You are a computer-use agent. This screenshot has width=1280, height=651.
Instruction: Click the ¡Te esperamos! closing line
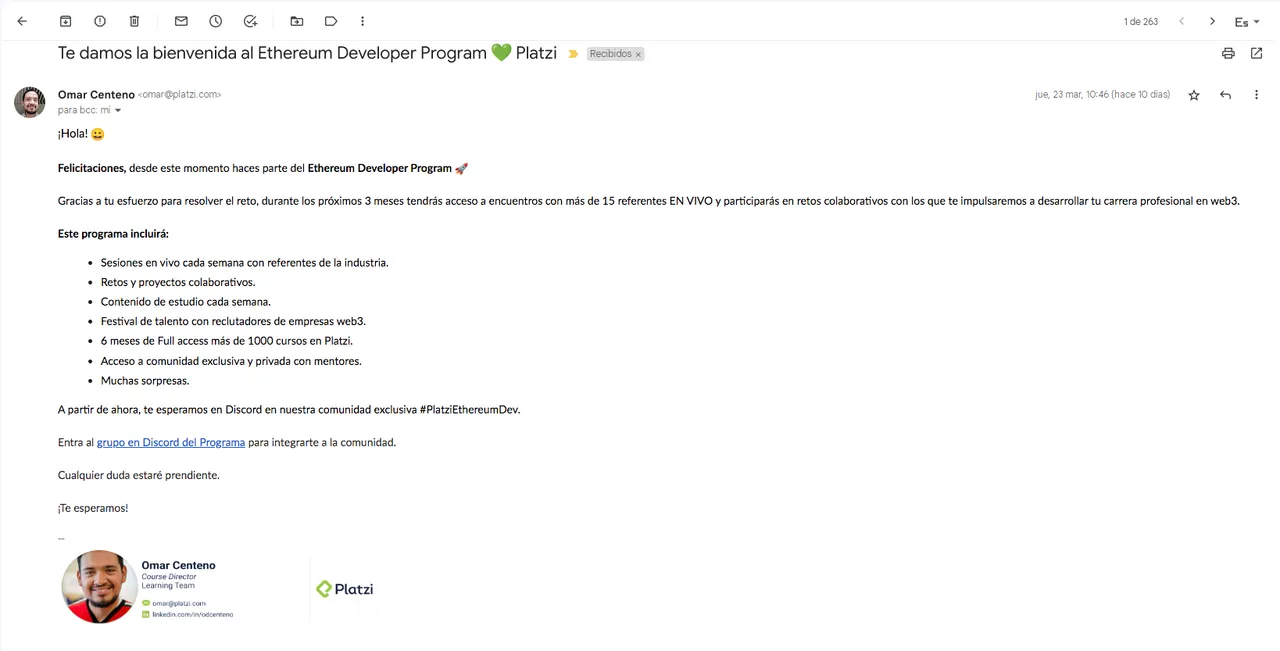click(x=93, y=508)
